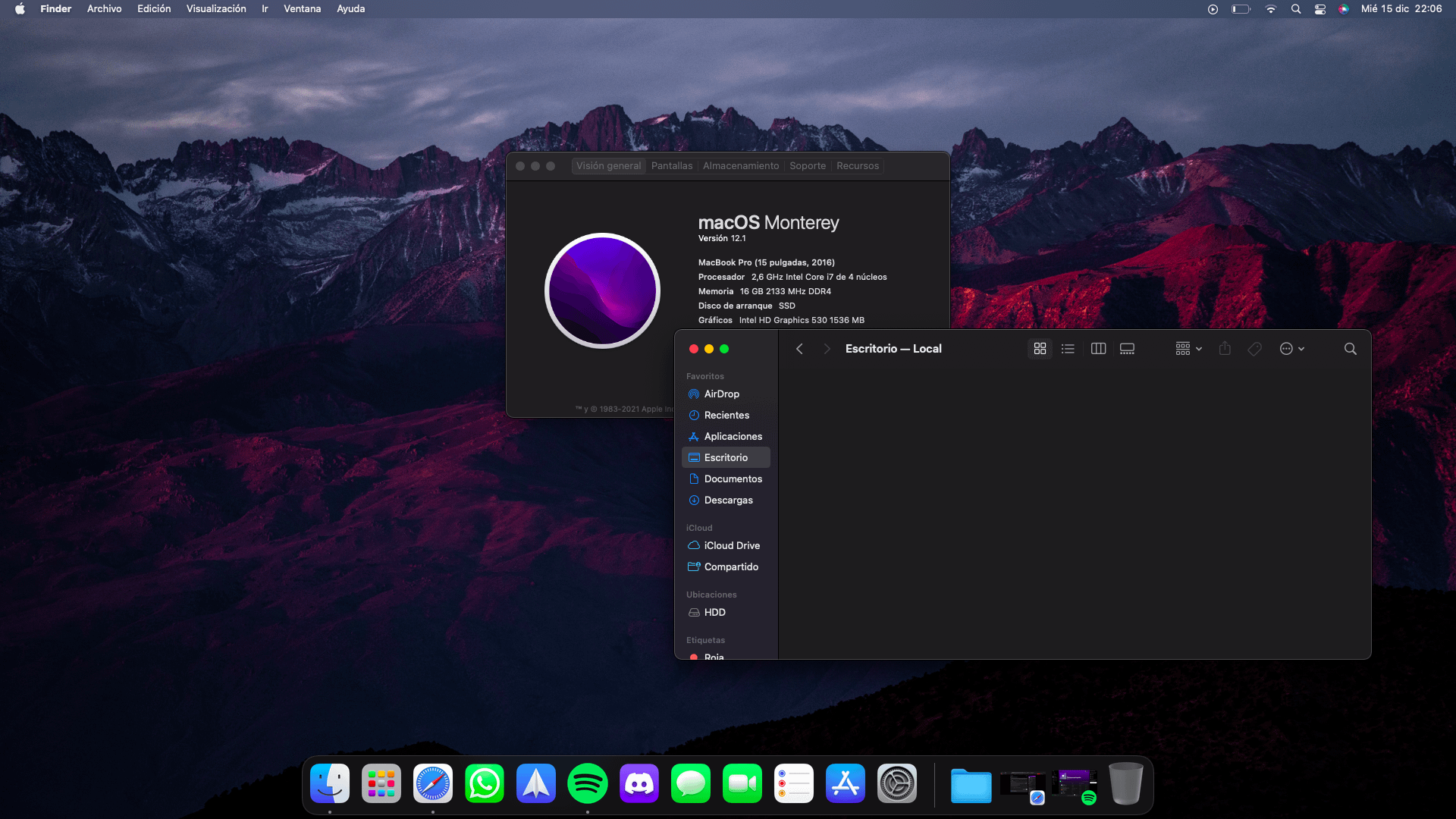Activate Siri from the menu bar

[1344, 9]
